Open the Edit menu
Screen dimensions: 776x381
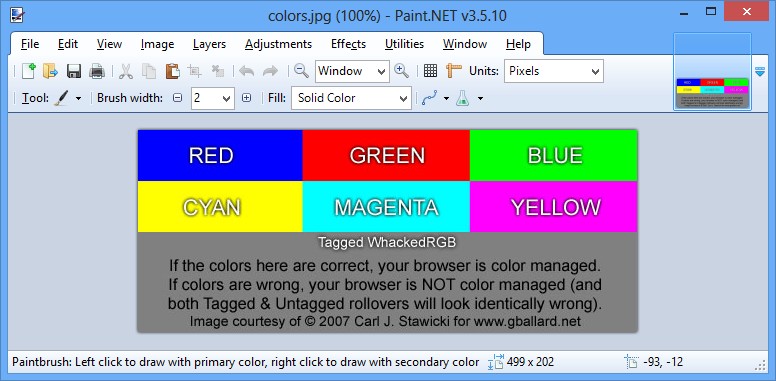[x=68, y=44]
